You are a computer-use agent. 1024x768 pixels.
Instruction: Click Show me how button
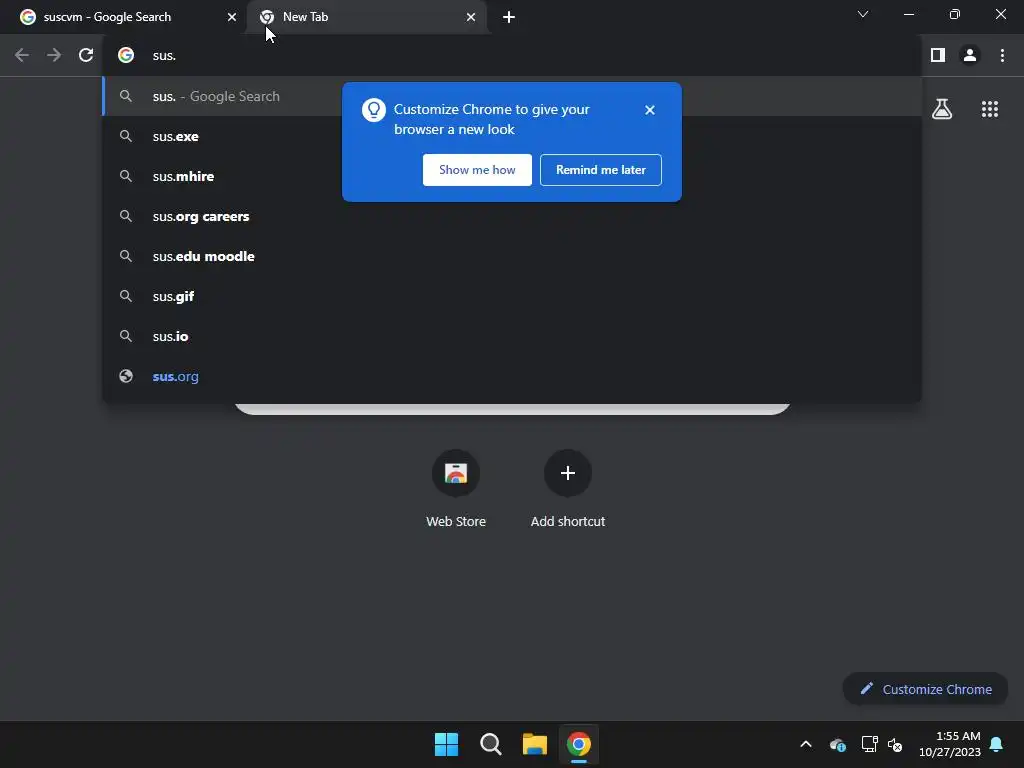click(477, 170)
